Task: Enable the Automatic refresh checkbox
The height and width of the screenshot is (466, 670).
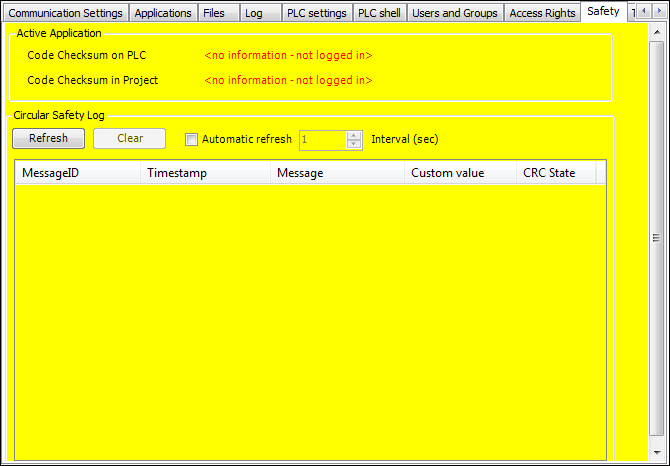Action: tap(192, 140)
